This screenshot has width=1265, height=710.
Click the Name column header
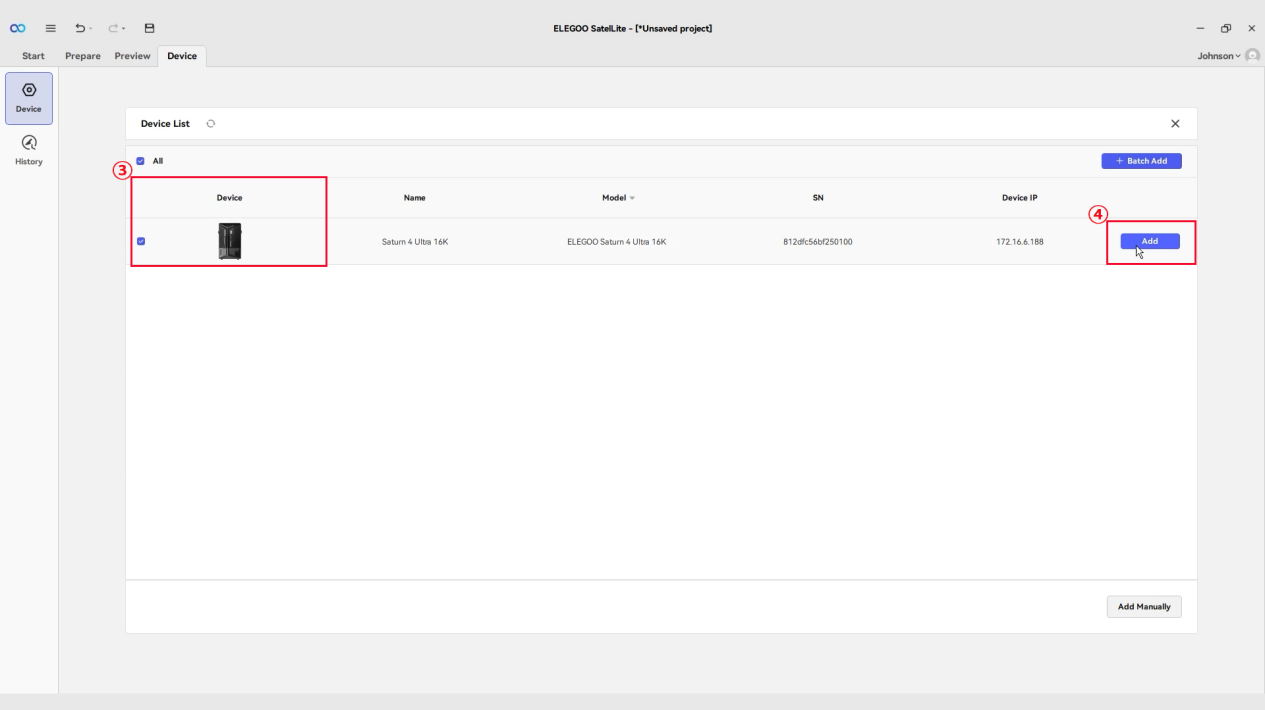pyautogui.click(x=415, y=198)
